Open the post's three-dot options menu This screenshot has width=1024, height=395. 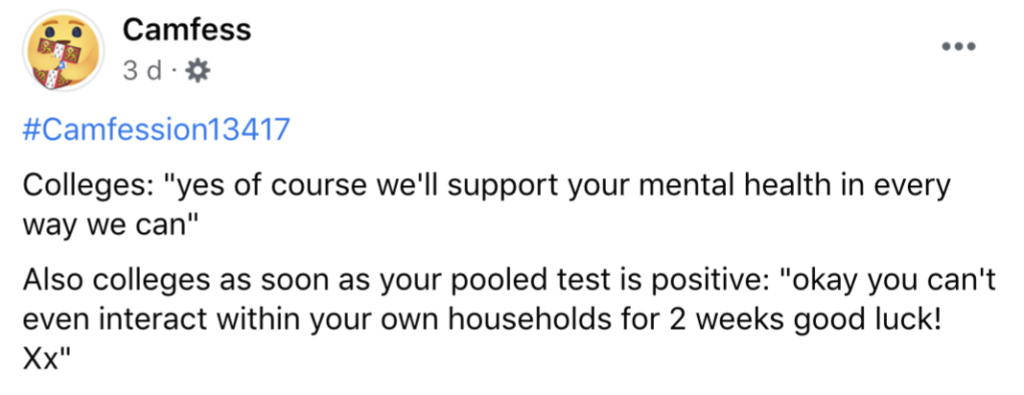[x=959, y=47]
